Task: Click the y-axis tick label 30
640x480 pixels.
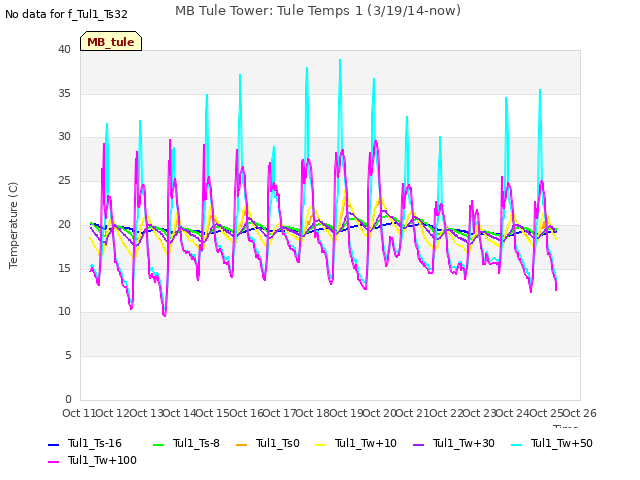Action: [64, 137]
